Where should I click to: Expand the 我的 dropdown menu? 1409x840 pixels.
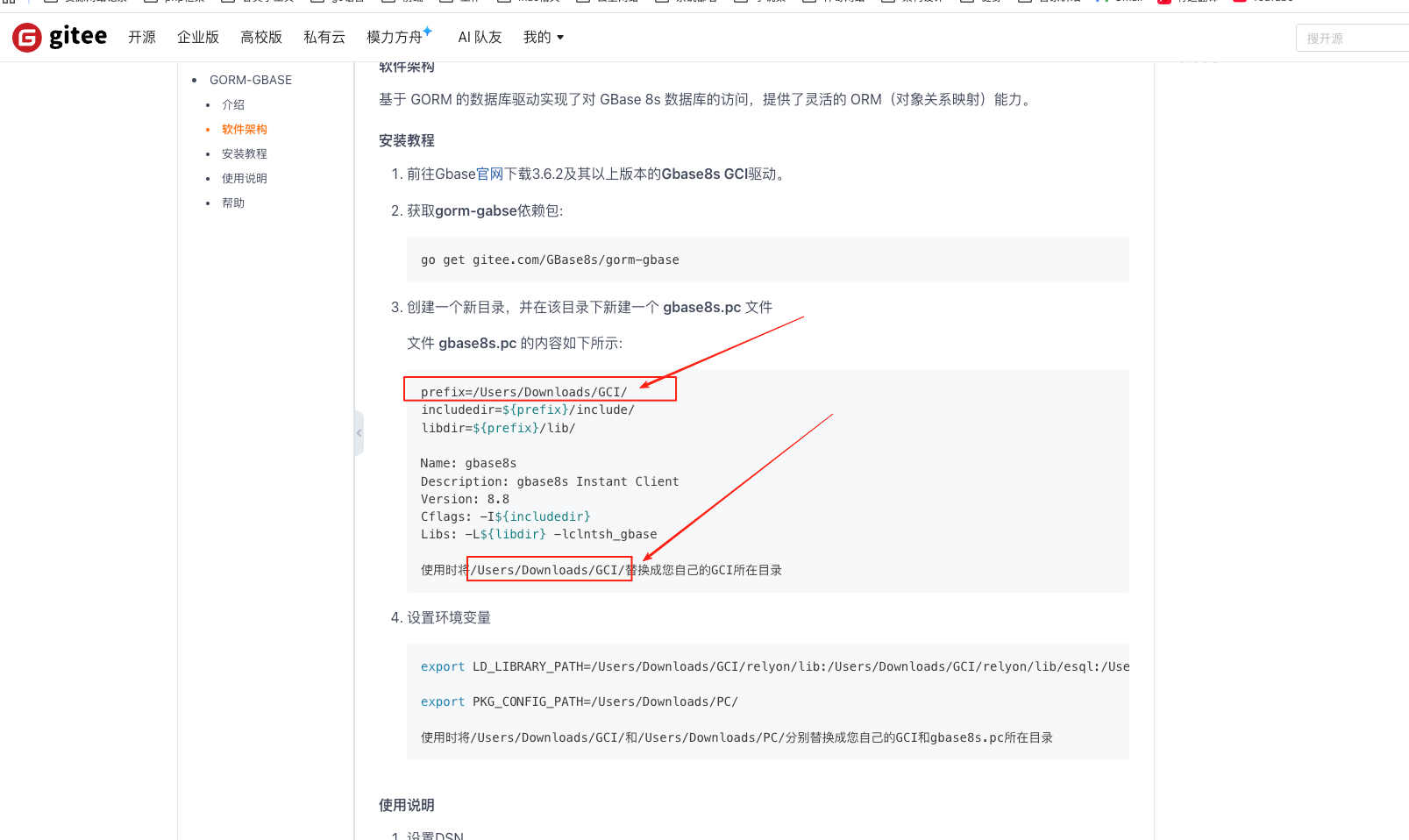[544, 37]
